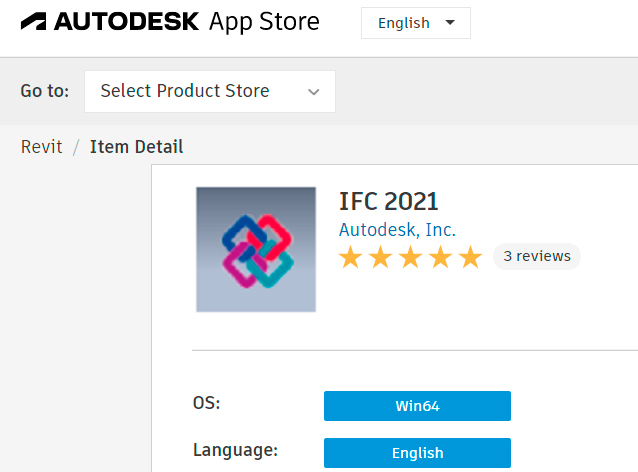View the 3 reviews badge
This screenshot has height=472, width=638.
(x=537, y=256)
